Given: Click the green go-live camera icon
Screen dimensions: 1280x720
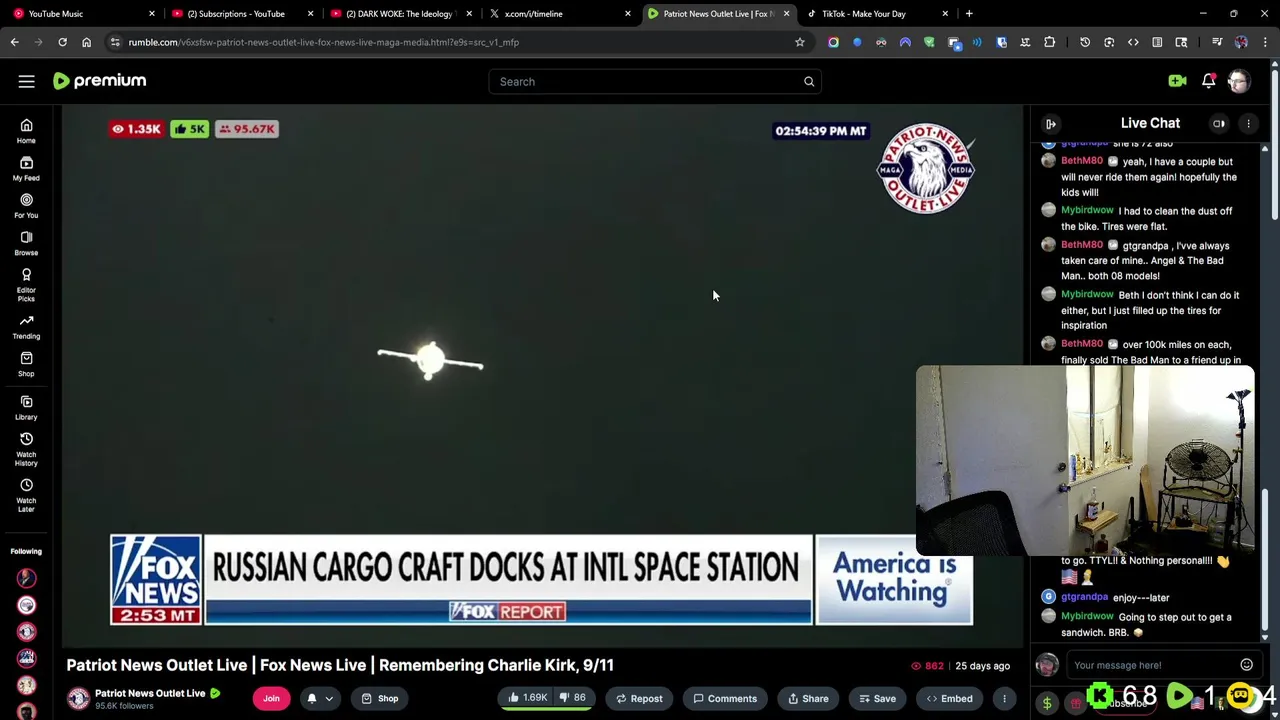Looking at the screenshot, I should coord(1177,81).
